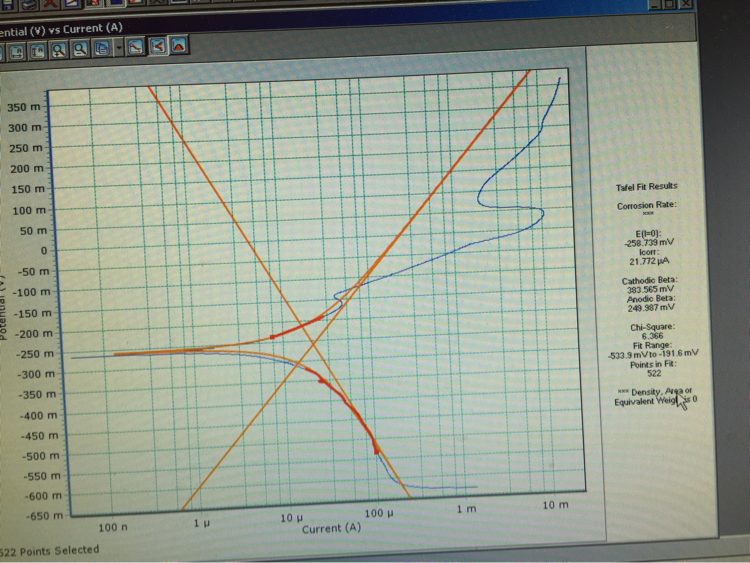This screenshot has width=750, height=563.
Task: Activate the linear fit line tool icon
Action: point(136,47)
